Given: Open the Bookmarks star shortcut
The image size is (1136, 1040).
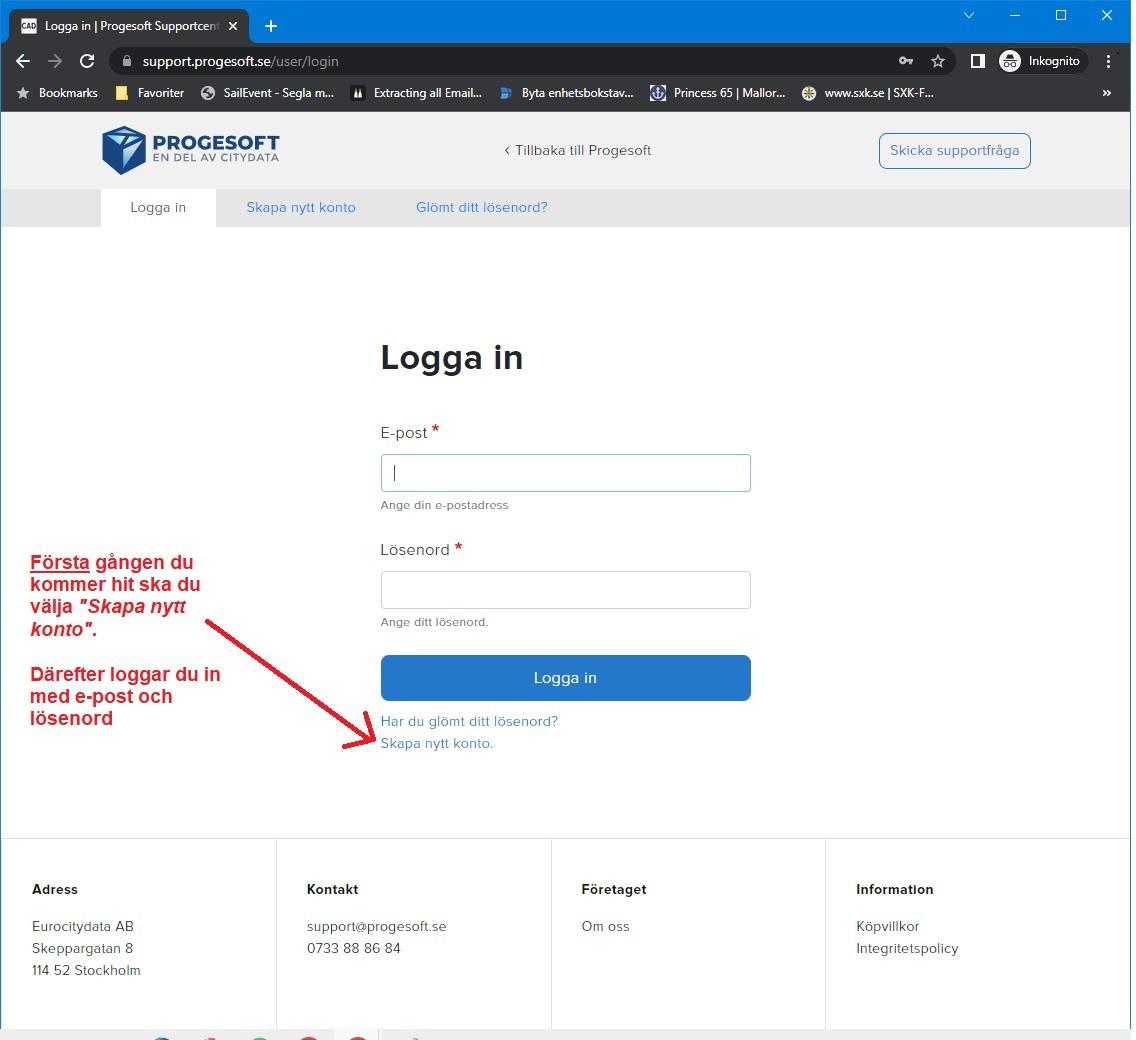Looking at the screenshot, I should 57,93.
